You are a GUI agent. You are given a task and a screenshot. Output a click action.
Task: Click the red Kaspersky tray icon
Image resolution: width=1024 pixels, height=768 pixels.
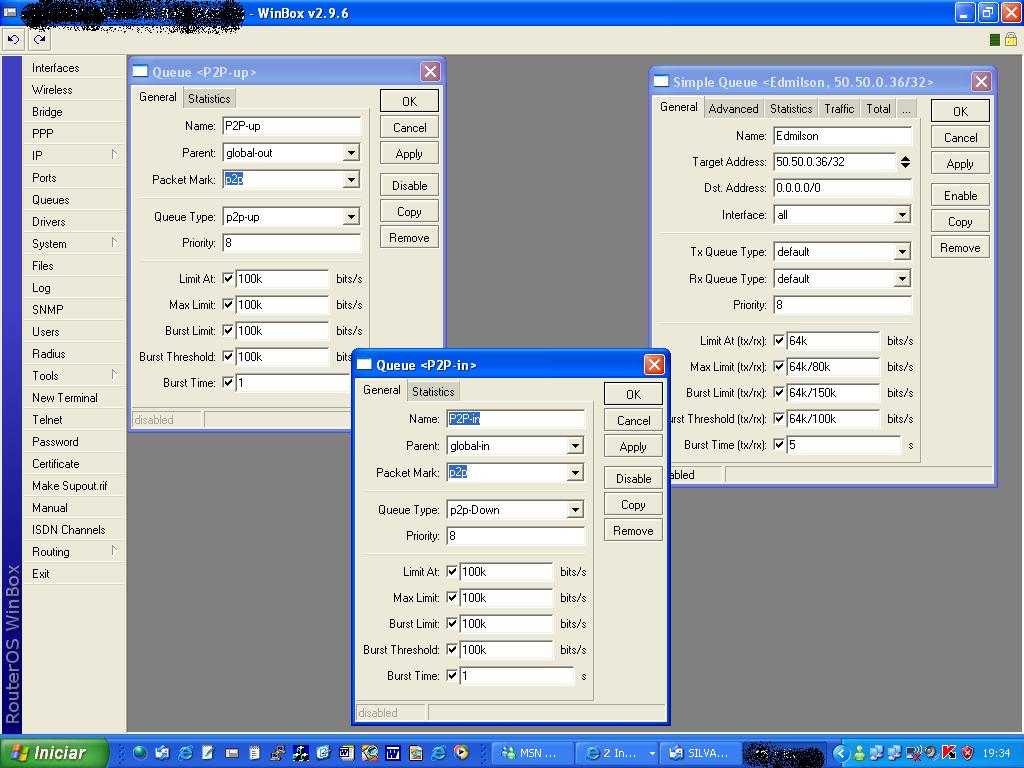(x=950, y=753)
